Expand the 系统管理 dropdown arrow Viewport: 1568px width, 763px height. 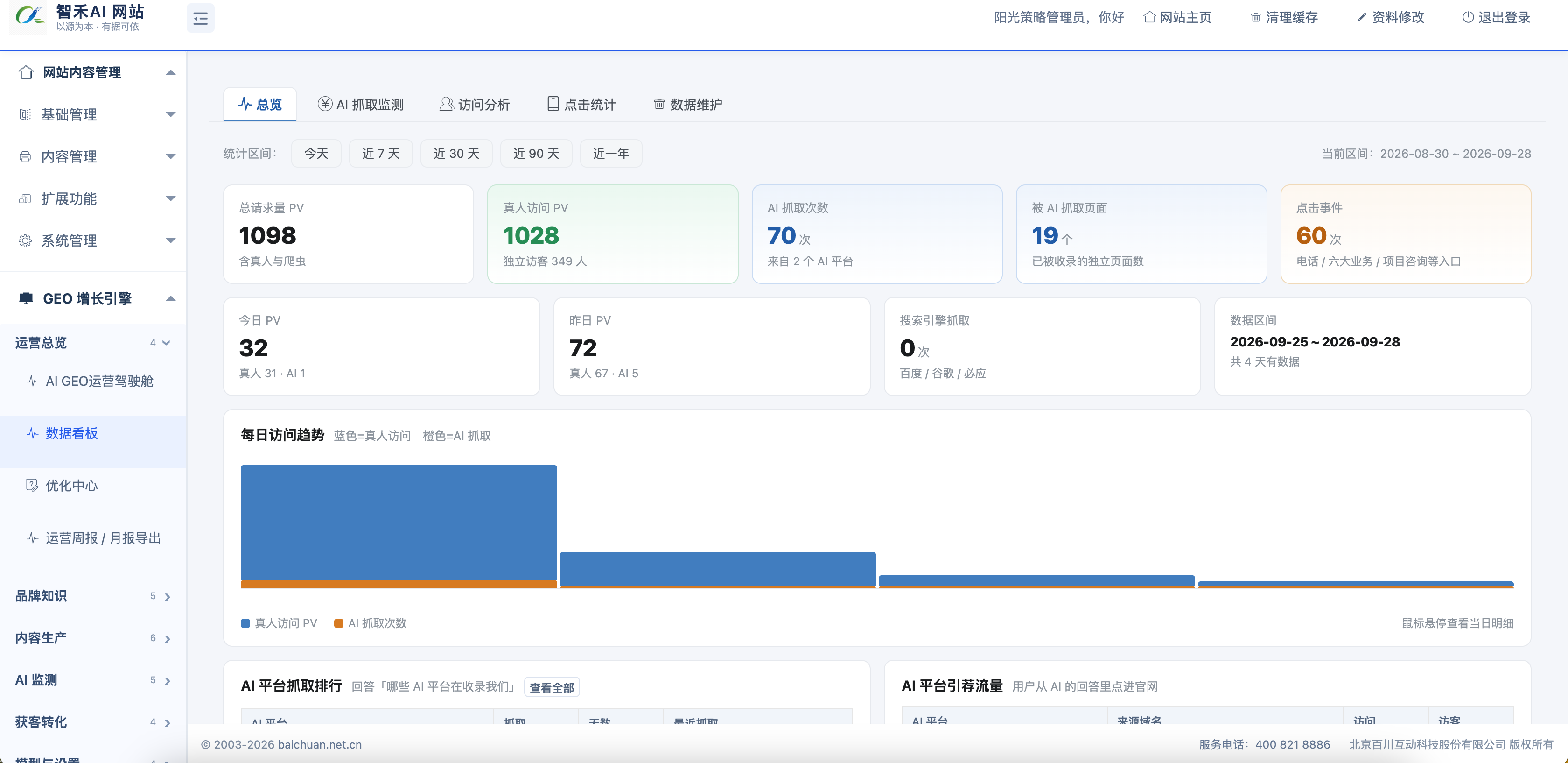point(171,240)
